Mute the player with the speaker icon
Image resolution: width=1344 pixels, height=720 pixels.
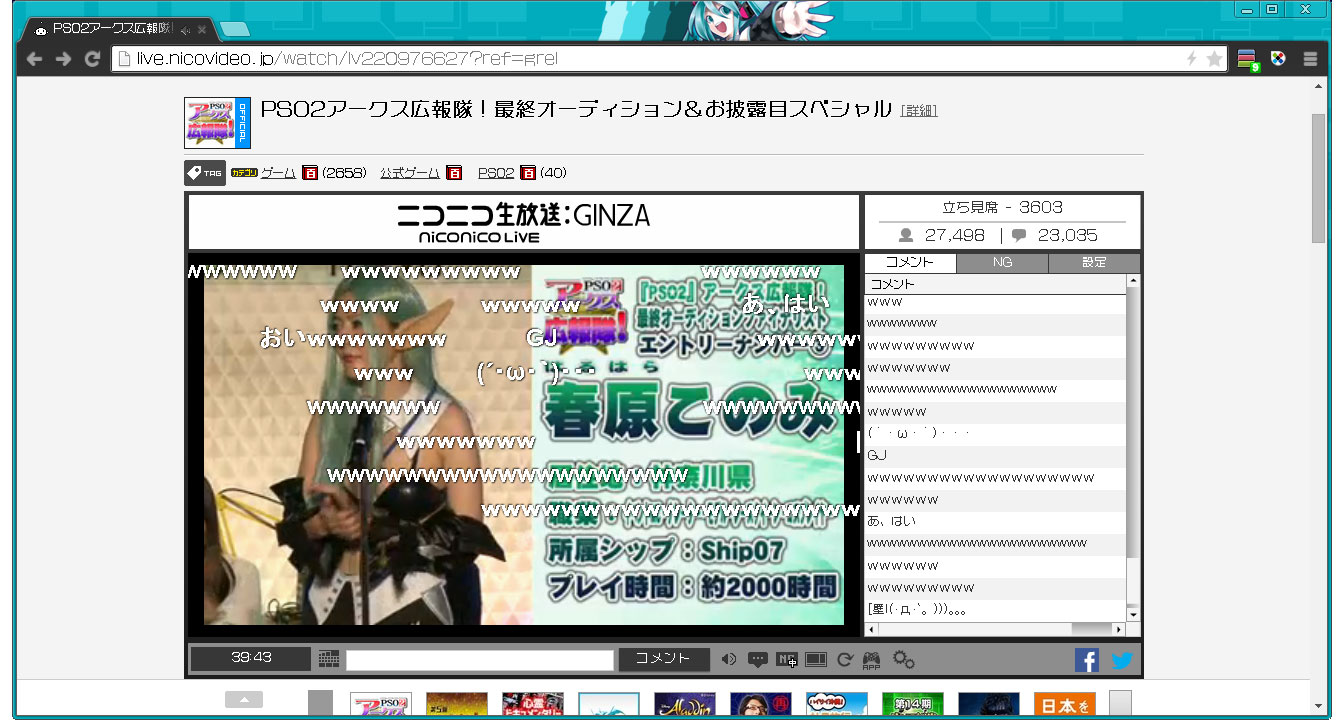point(729,659)
